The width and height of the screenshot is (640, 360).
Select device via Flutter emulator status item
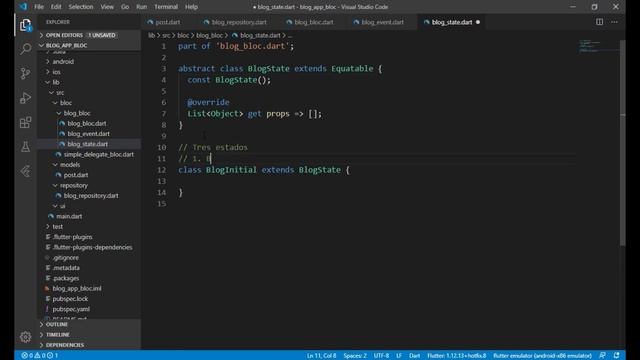point(542,356)
